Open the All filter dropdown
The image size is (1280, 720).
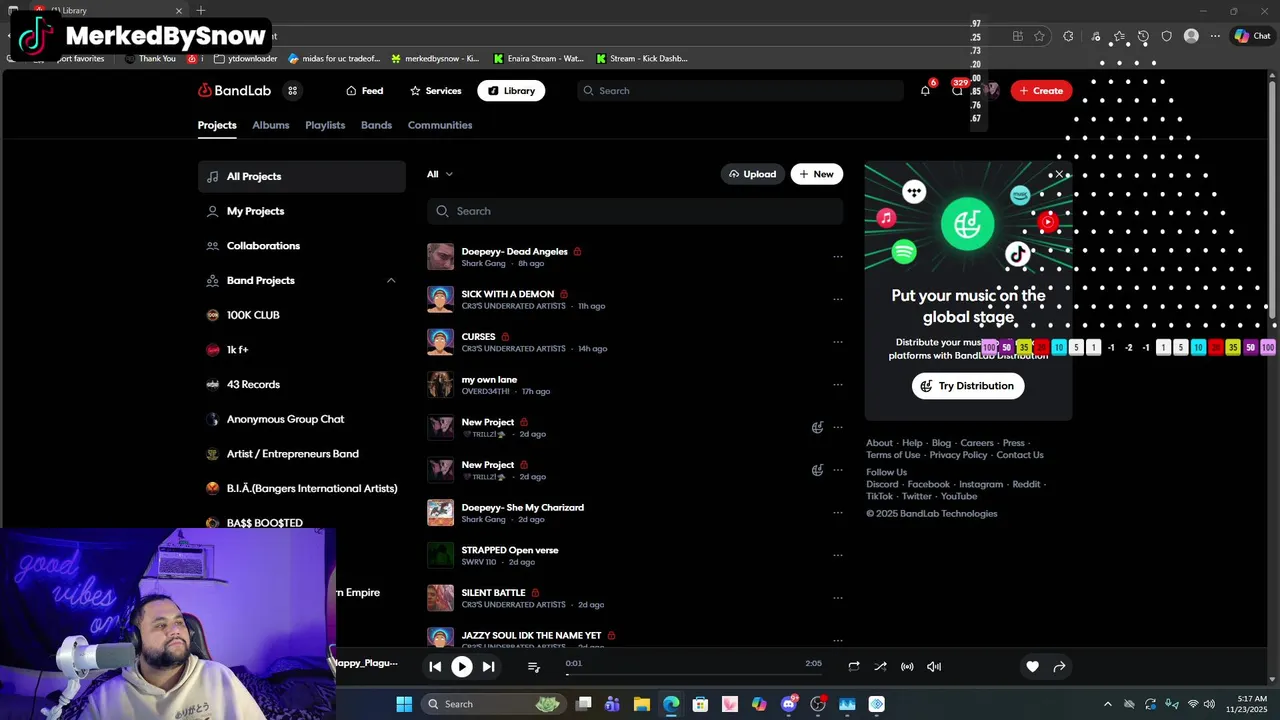[440, 174]
